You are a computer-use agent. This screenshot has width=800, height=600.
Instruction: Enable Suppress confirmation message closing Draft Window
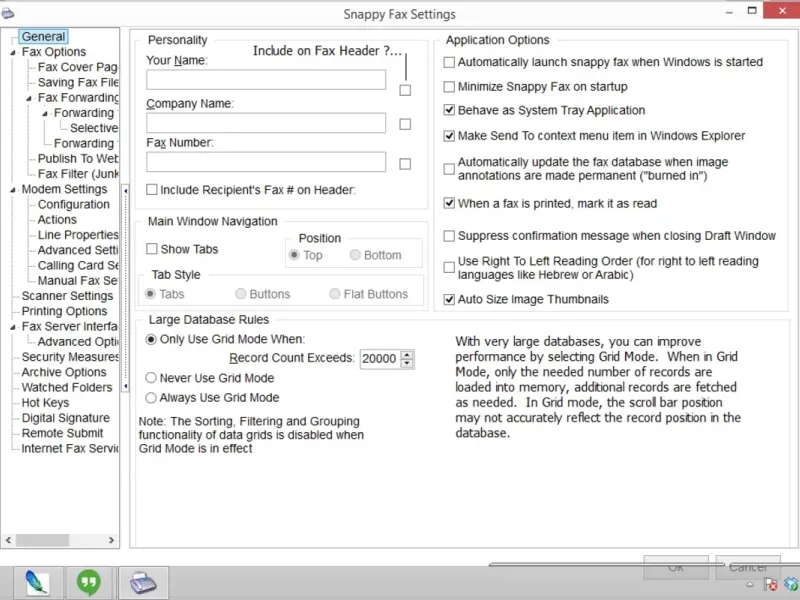(449, 236)
